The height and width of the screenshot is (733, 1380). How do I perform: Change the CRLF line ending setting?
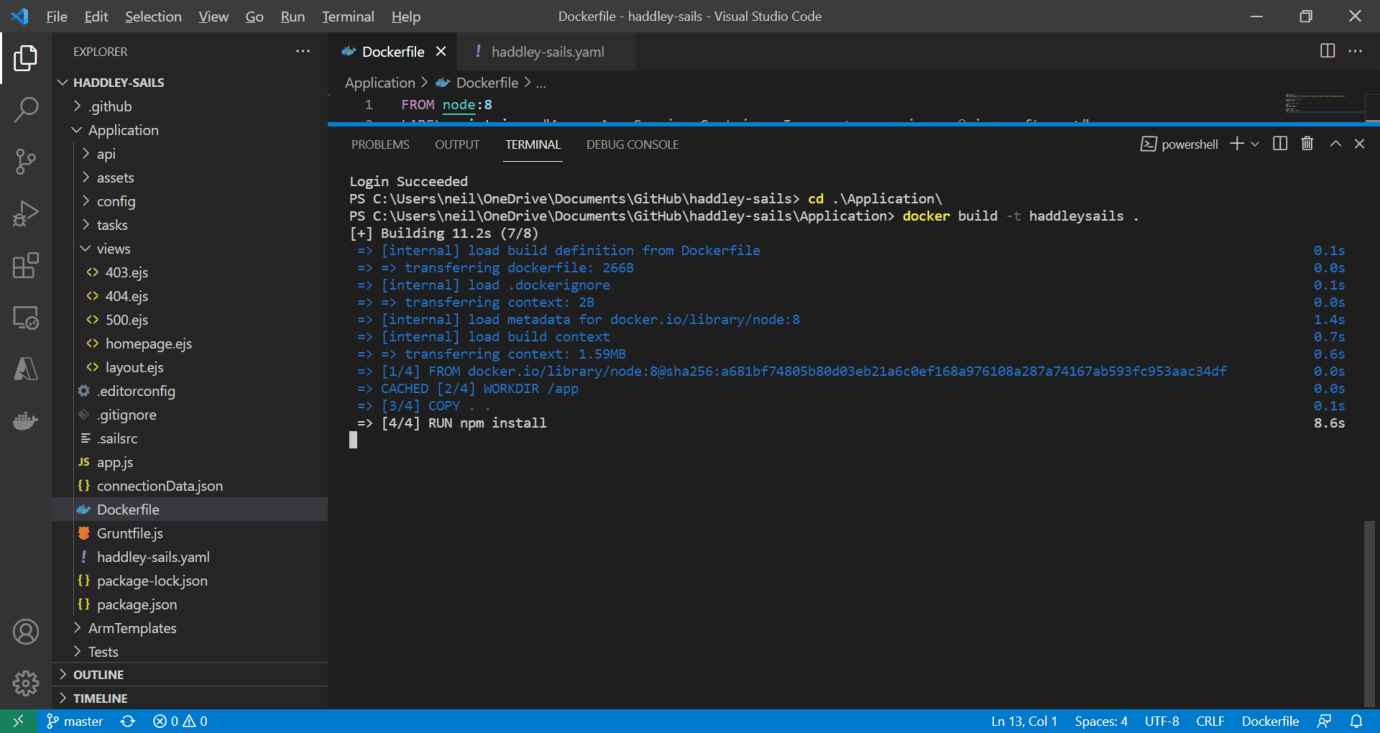(x=1210, y=721)
